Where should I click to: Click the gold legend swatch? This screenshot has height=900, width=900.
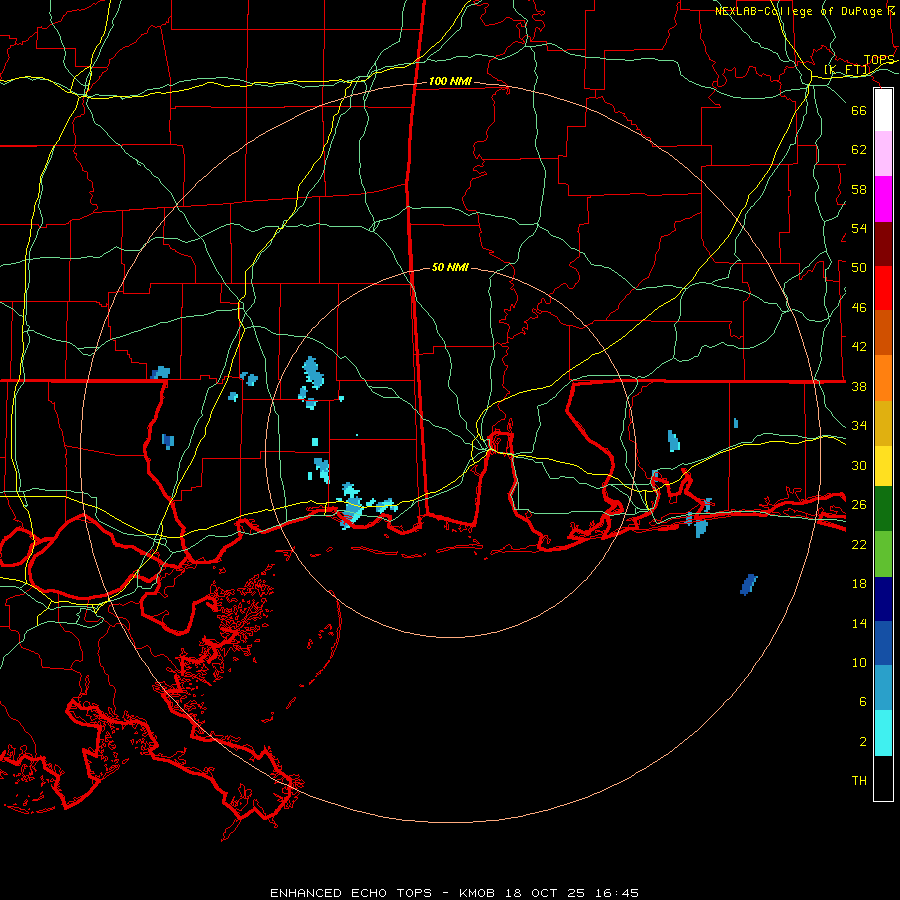coord(883,422)
